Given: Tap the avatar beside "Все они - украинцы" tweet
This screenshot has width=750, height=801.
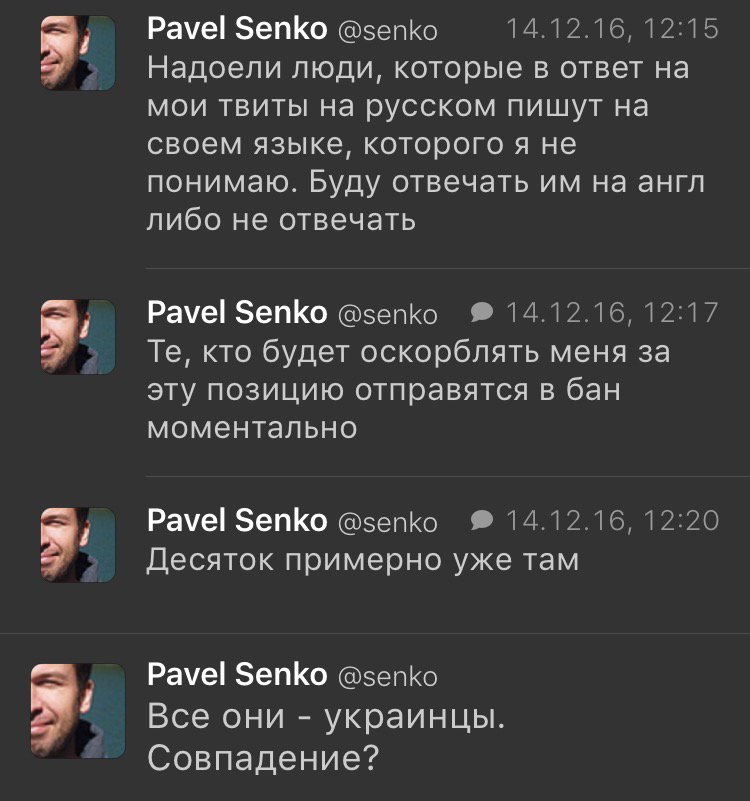Looking at the screenshot, I should (x=83, y=707).
